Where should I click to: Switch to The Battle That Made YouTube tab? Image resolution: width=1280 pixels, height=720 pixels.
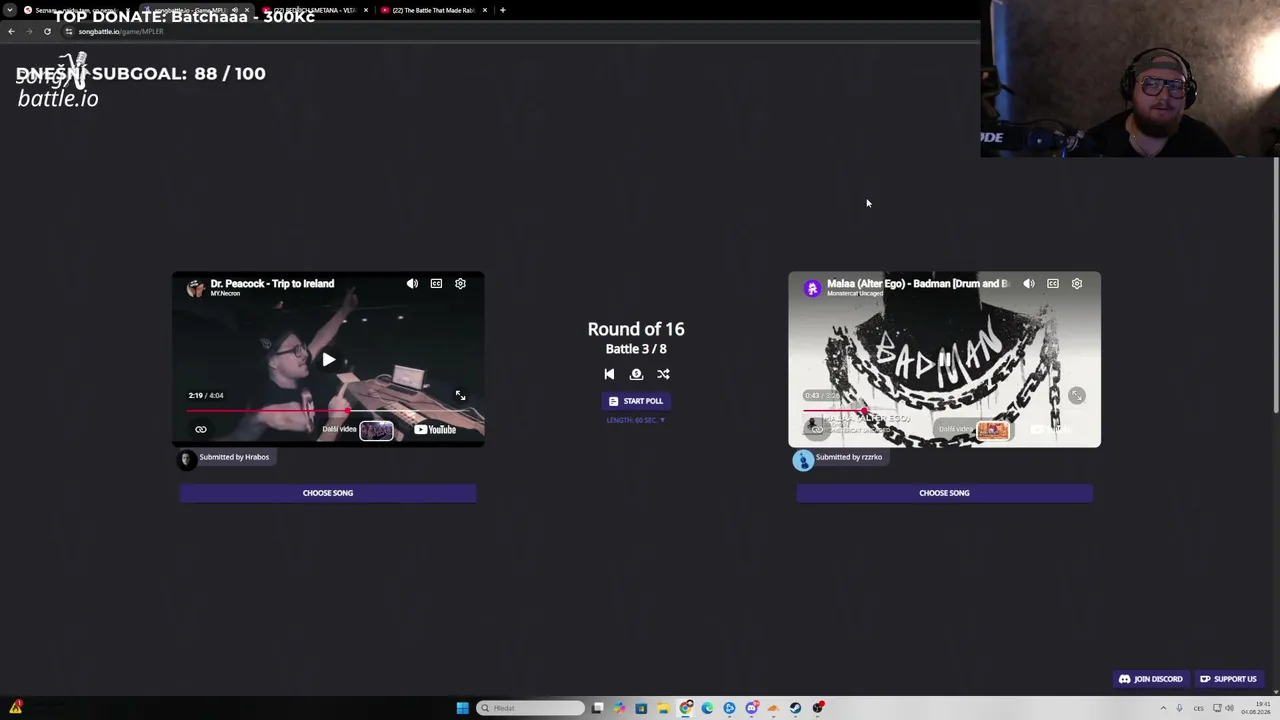(x=433, y=10)
